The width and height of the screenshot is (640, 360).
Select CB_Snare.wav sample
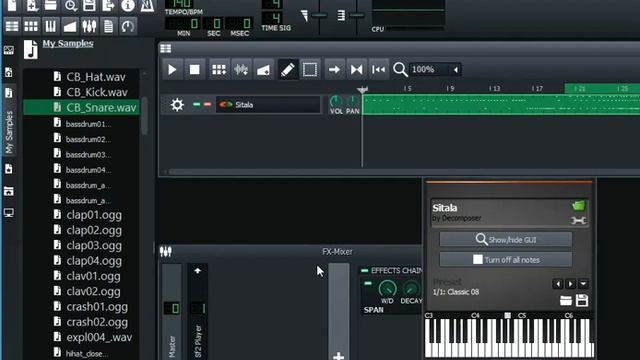pos(82,107)
